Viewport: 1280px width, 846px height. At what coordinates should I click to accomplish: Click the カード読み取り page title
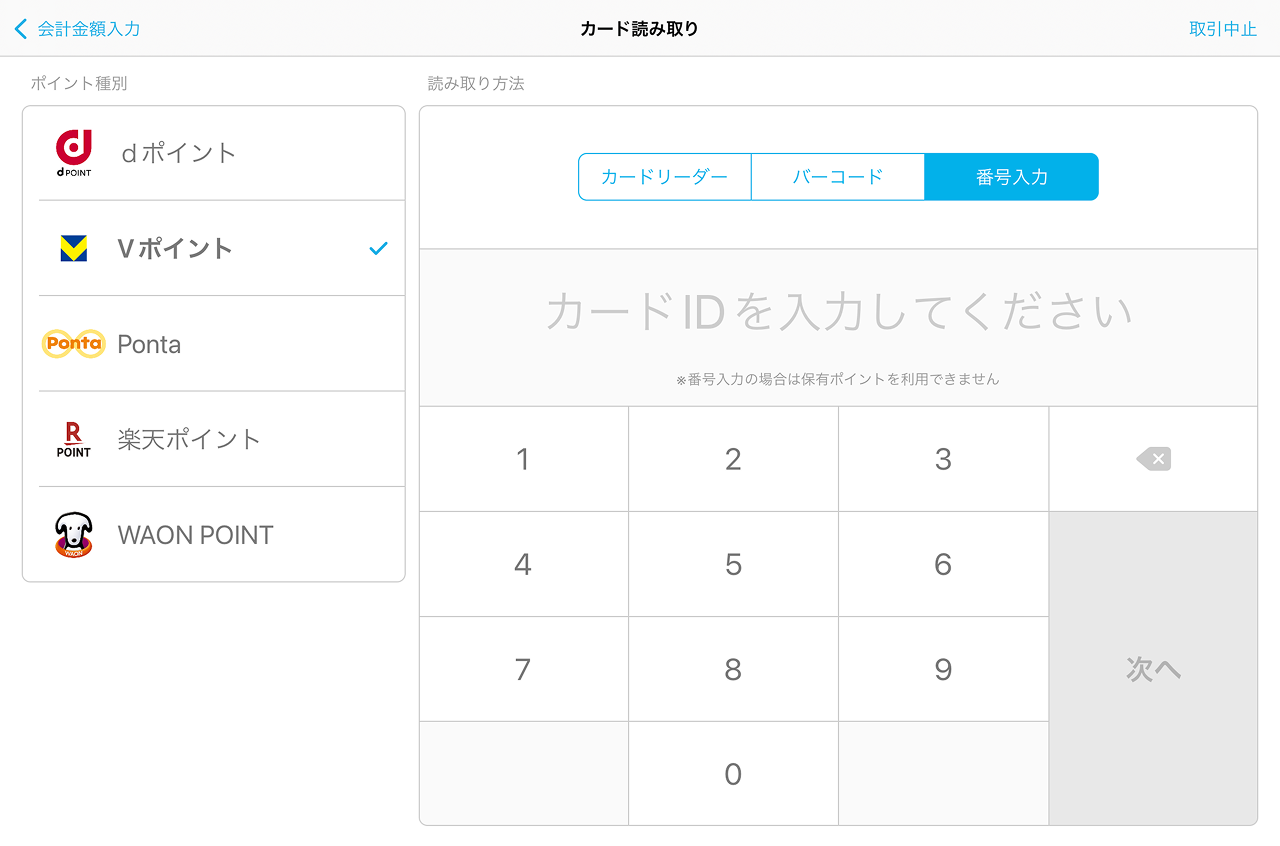point(639,29)
